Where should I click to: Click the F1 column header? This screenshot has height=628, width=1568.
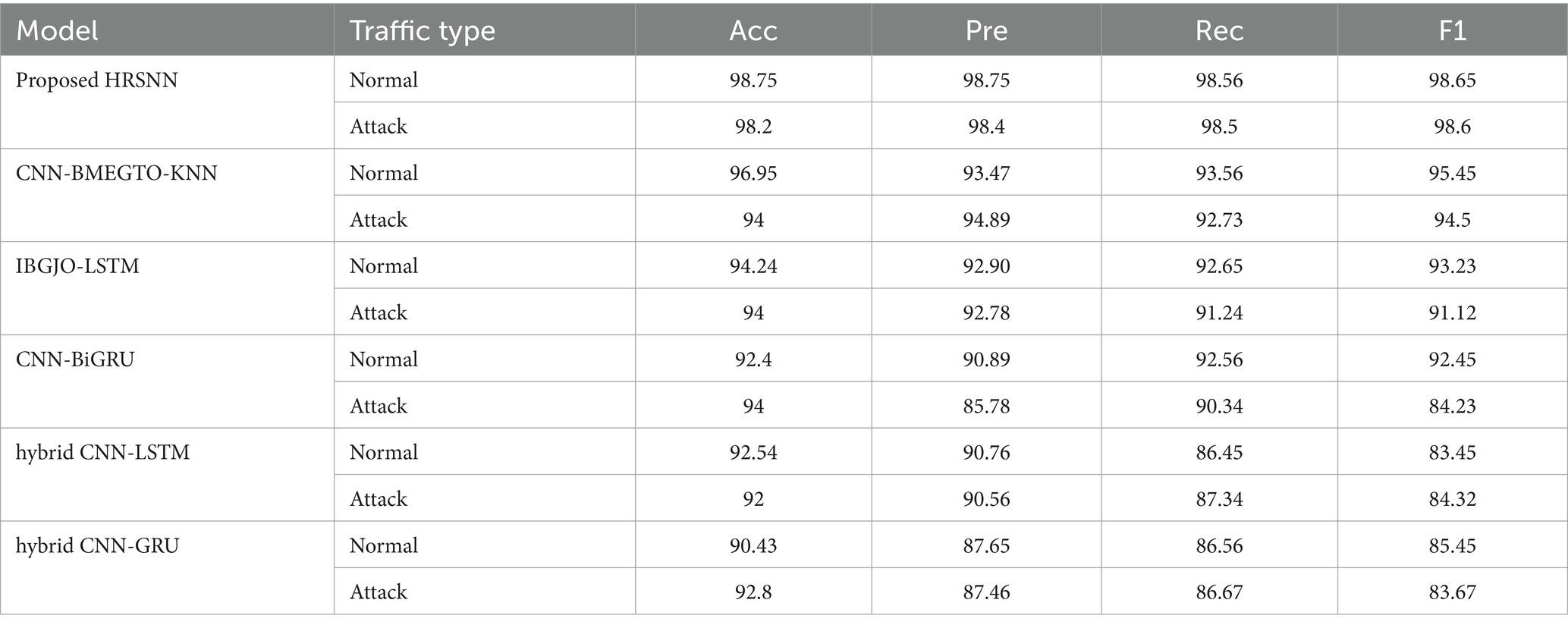(1452, 30)
